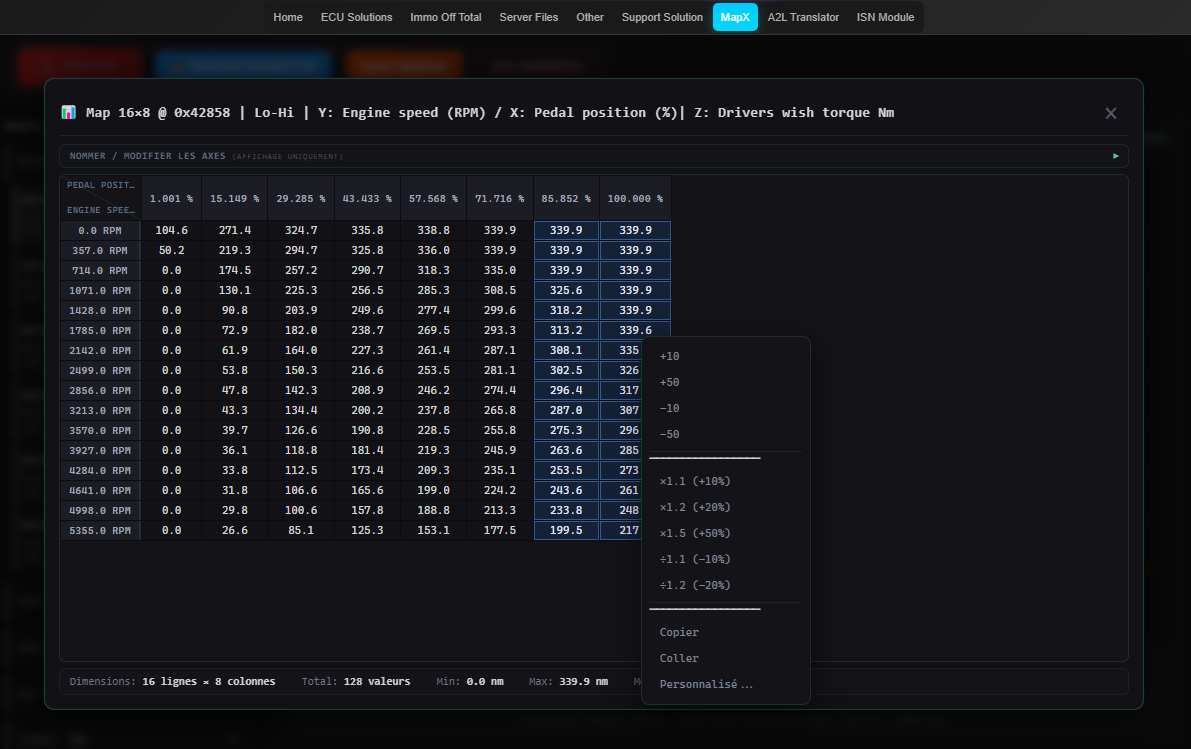Select the 15.149 % column header
The image size is (1191, 749).
tap(235, 198)
